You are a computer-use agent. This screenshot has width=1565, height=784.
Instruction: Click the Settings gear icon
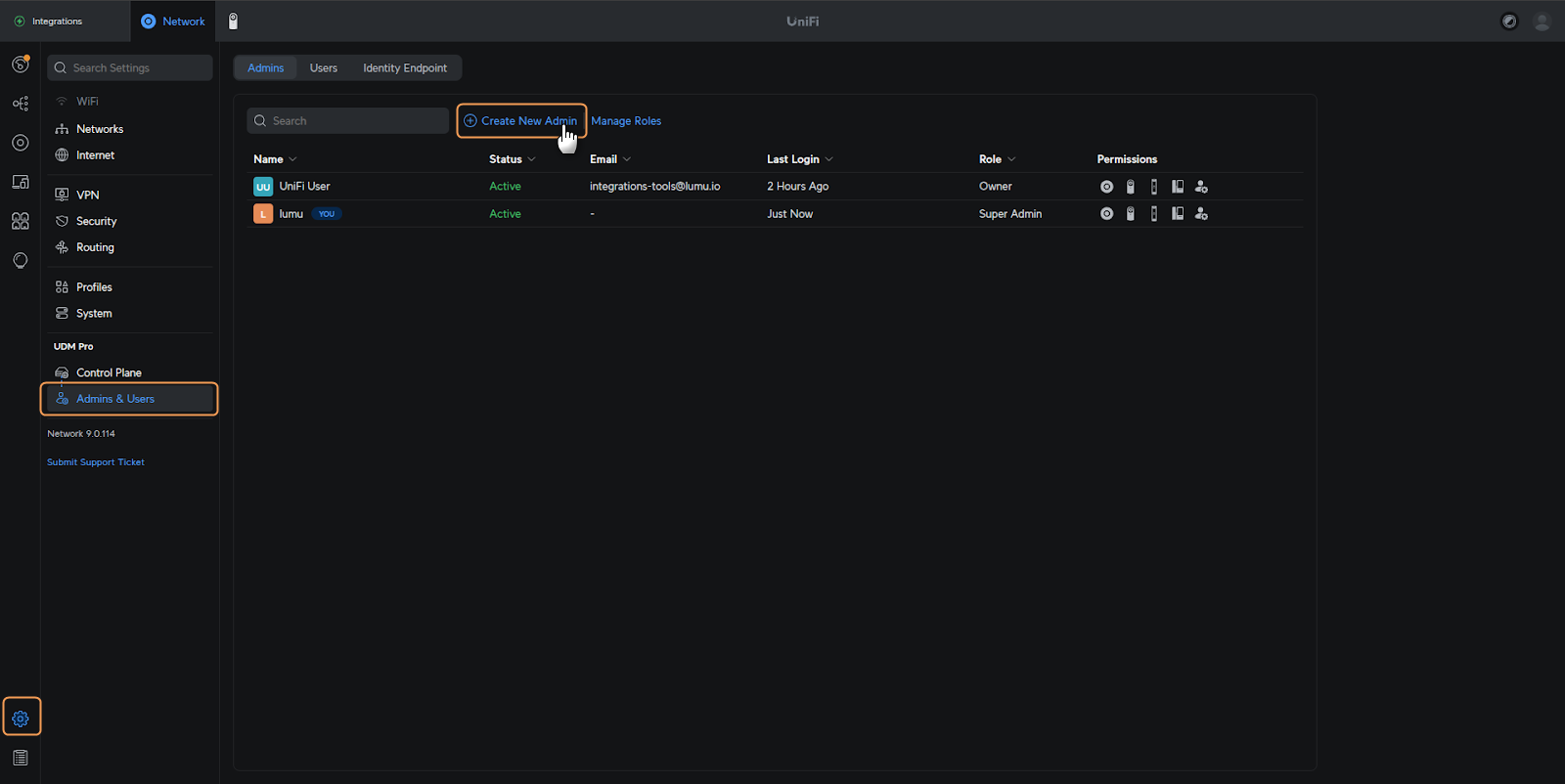click(21, 719)
